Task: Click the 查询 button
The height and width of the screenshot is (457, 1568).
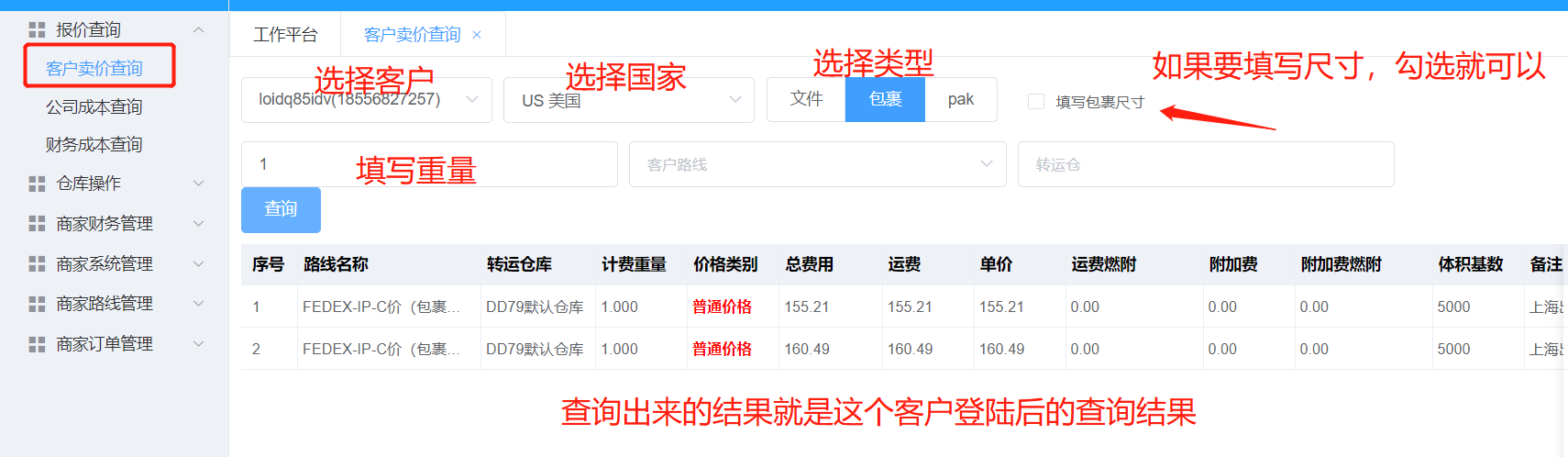Action: click(281, 209)
